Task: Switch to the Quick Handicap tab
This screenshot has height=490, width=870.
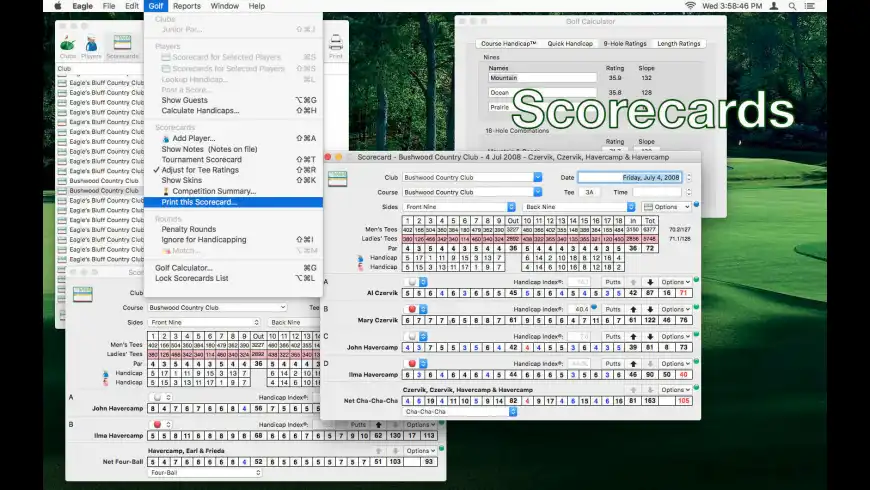Action: click(570, 43)
